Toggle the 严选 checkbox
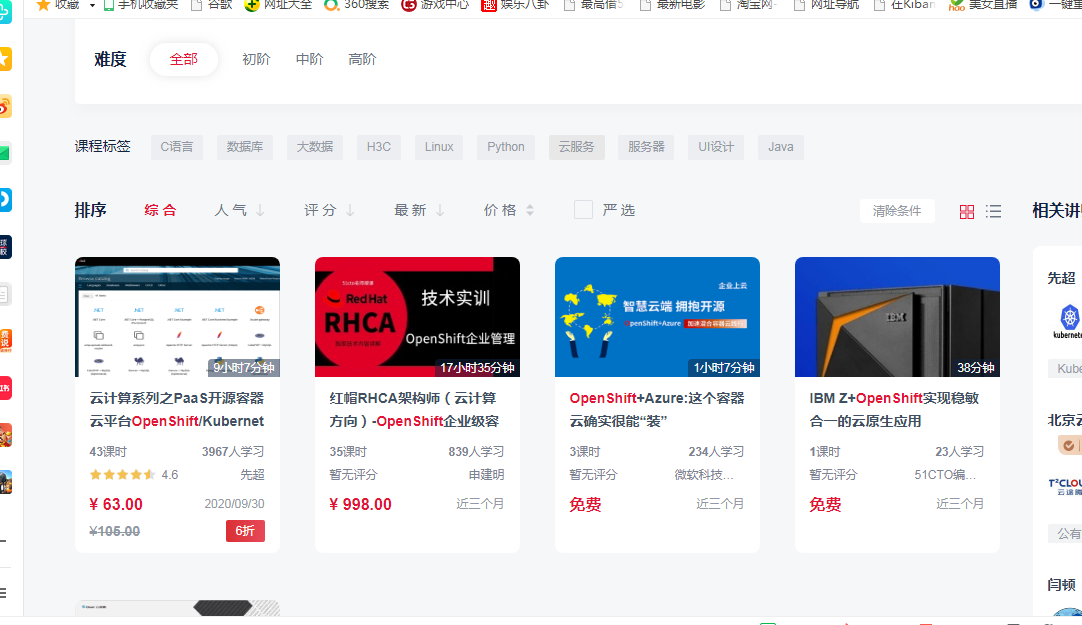Image resolution: width=1082 pixels, height=625 pixels. coord(583,210)
